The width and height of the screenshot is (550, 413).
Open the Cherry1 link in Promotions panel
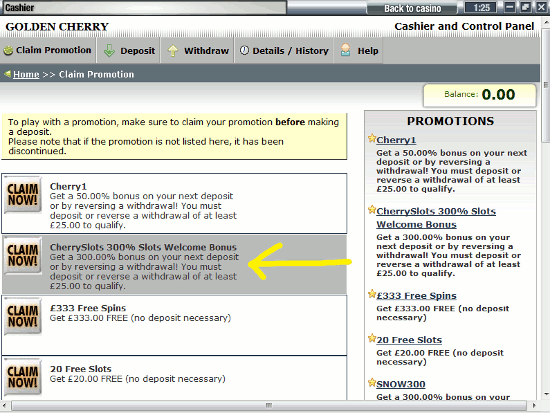pyautogui.click(x=396, y=140)
